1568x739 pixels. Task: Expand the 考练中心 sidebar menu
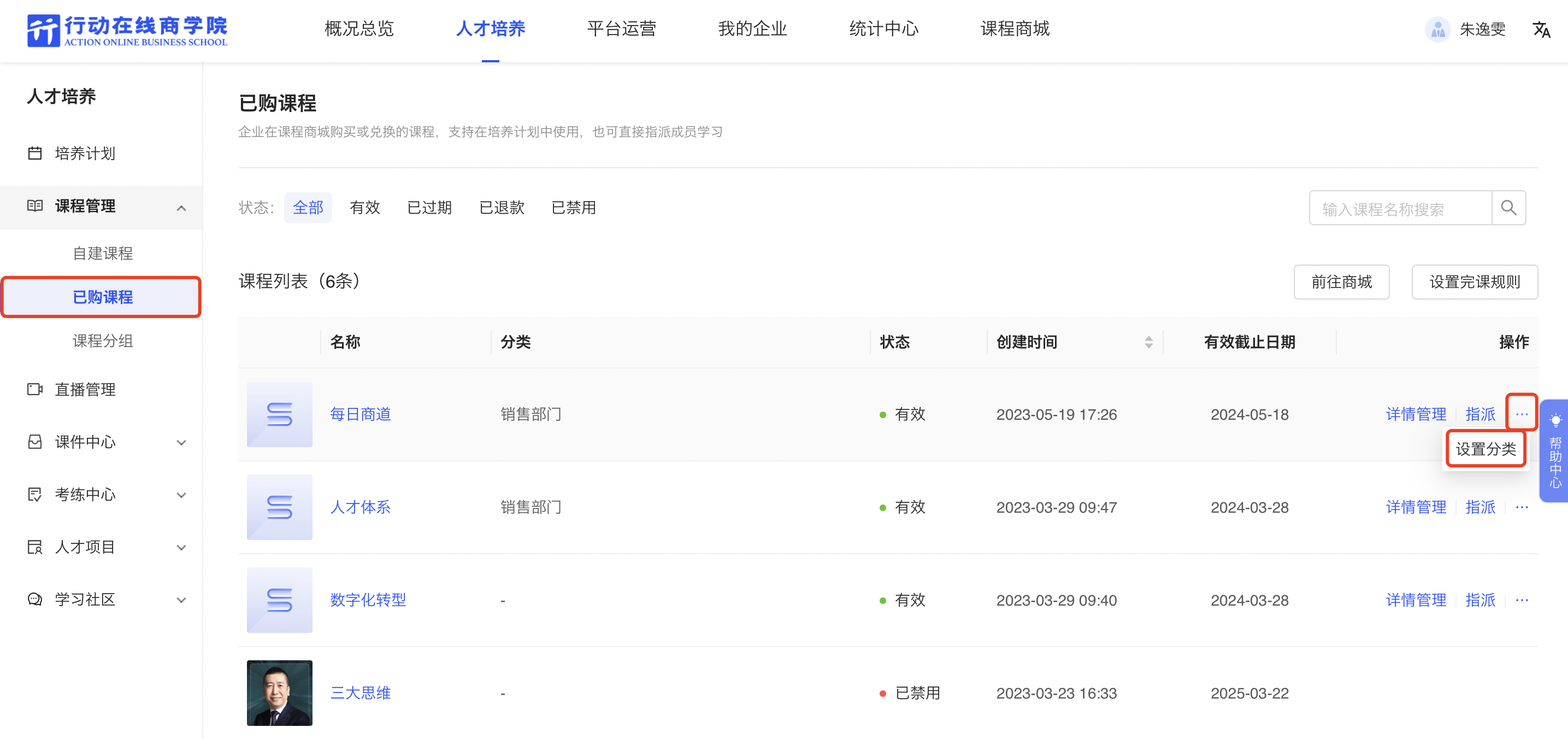click(181, 495)
